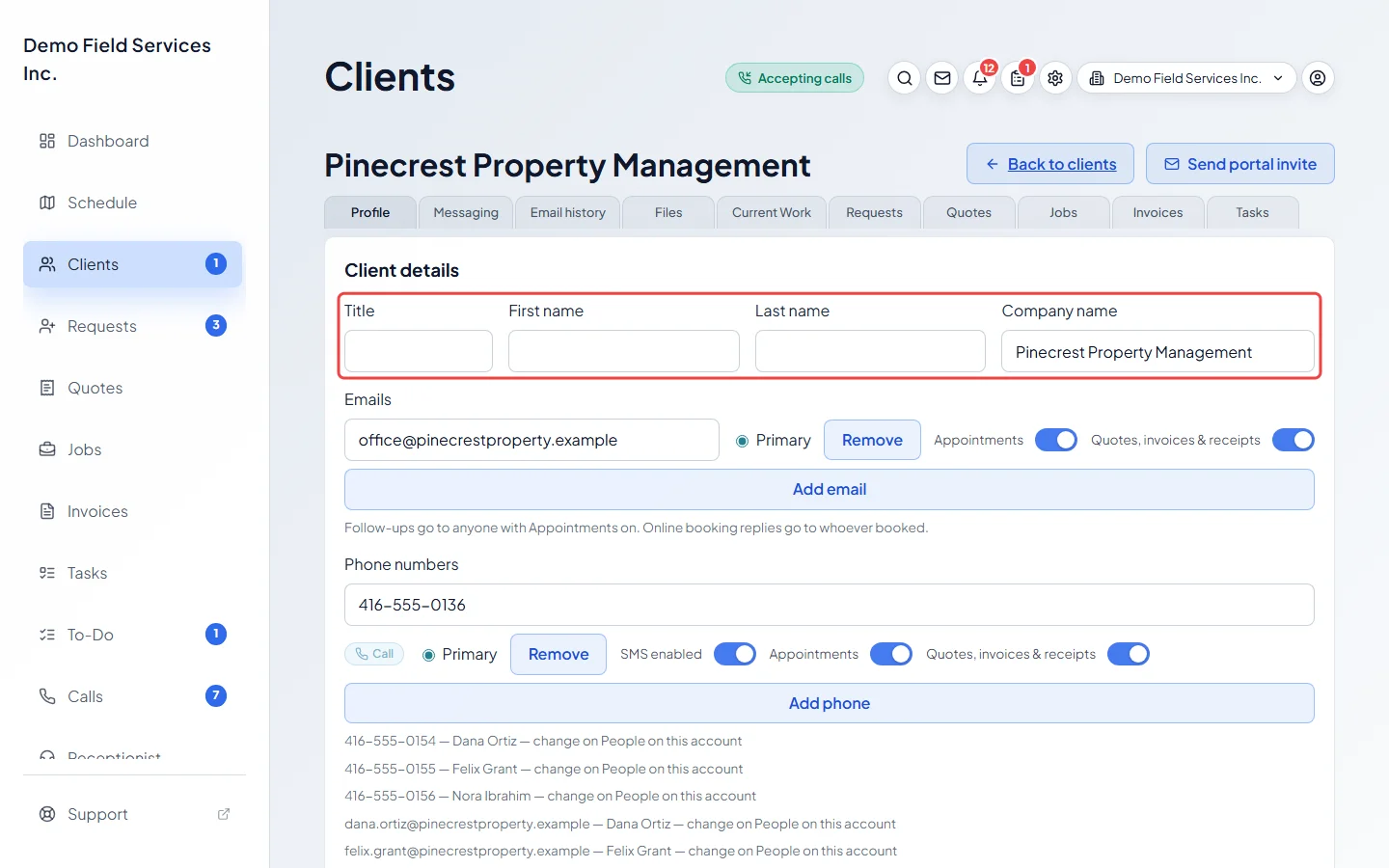Viewport: 1389px width, 868px height.
Task: Expand Demo Field Services Inc. company dropdown
Action: click(x=1186, y=78)
